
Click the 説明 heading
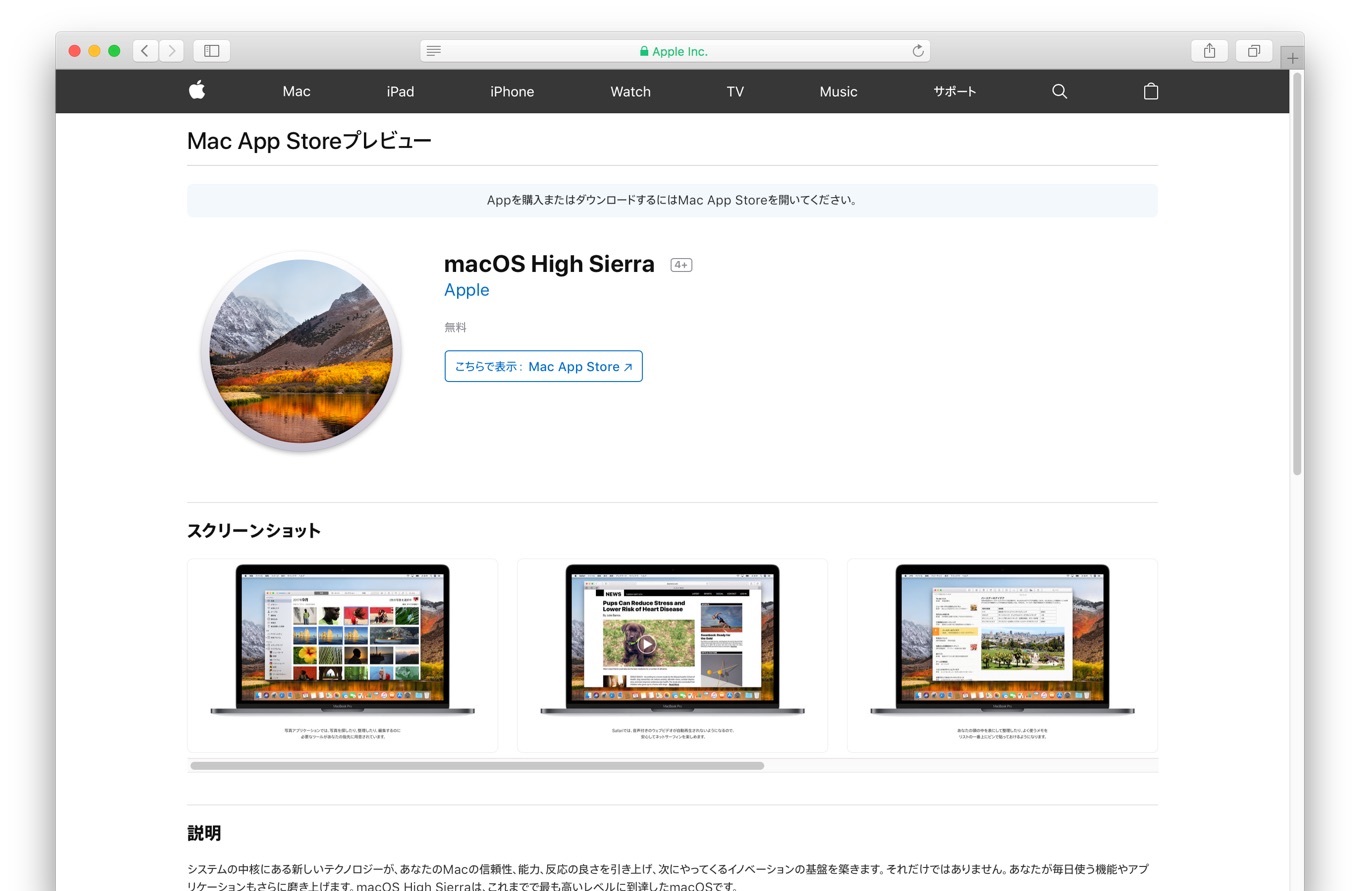pos(204,833)
